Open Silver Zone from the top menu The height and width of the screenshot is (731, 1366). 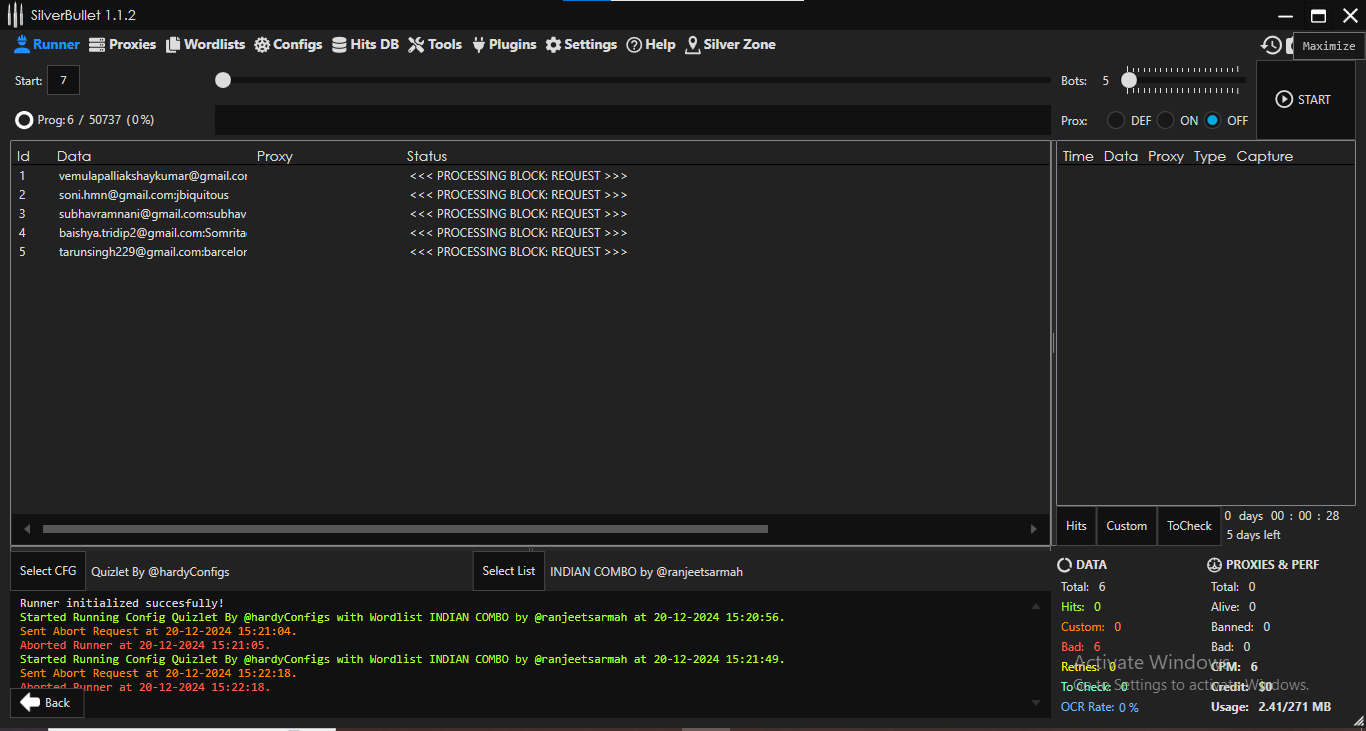[730, 45]
